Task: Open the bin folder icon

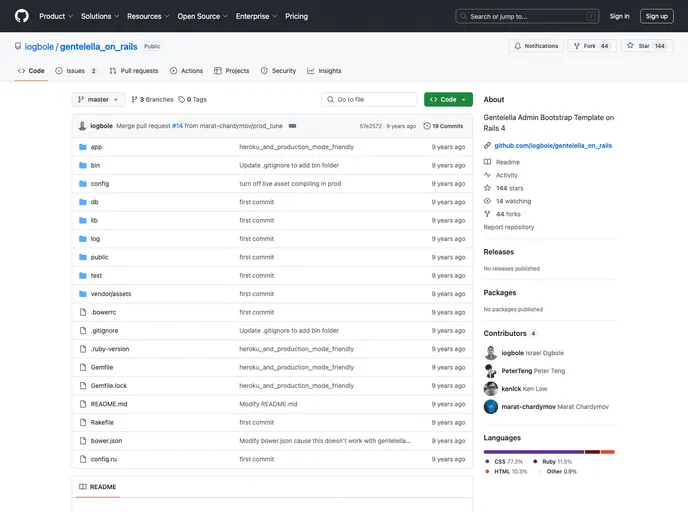Action: [82, 165]
